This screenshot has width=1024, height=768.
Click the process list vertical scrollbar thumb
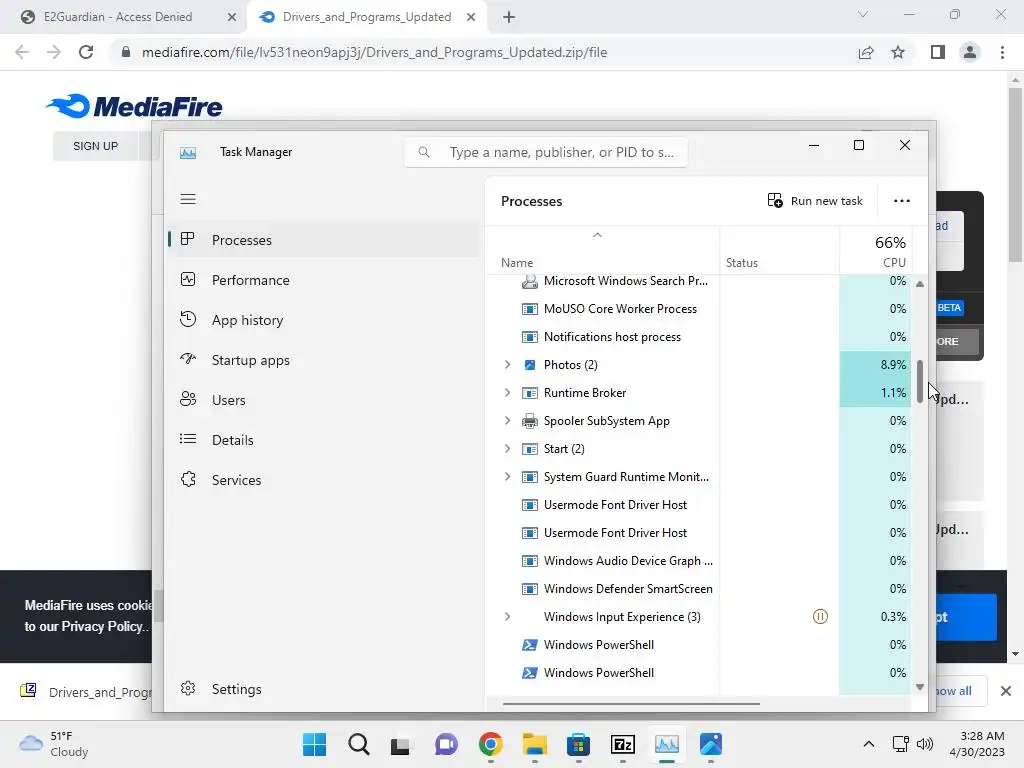click(920, 381)
